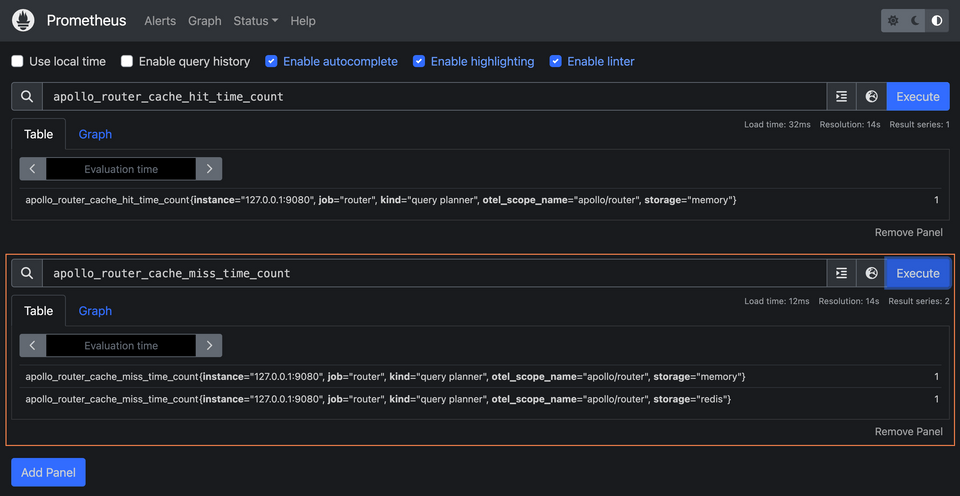The width and height of the screenshot is (960, 496).
Task: Go to Graph in the top navigation
Action: pyautogui.click(x=204, y=21)
